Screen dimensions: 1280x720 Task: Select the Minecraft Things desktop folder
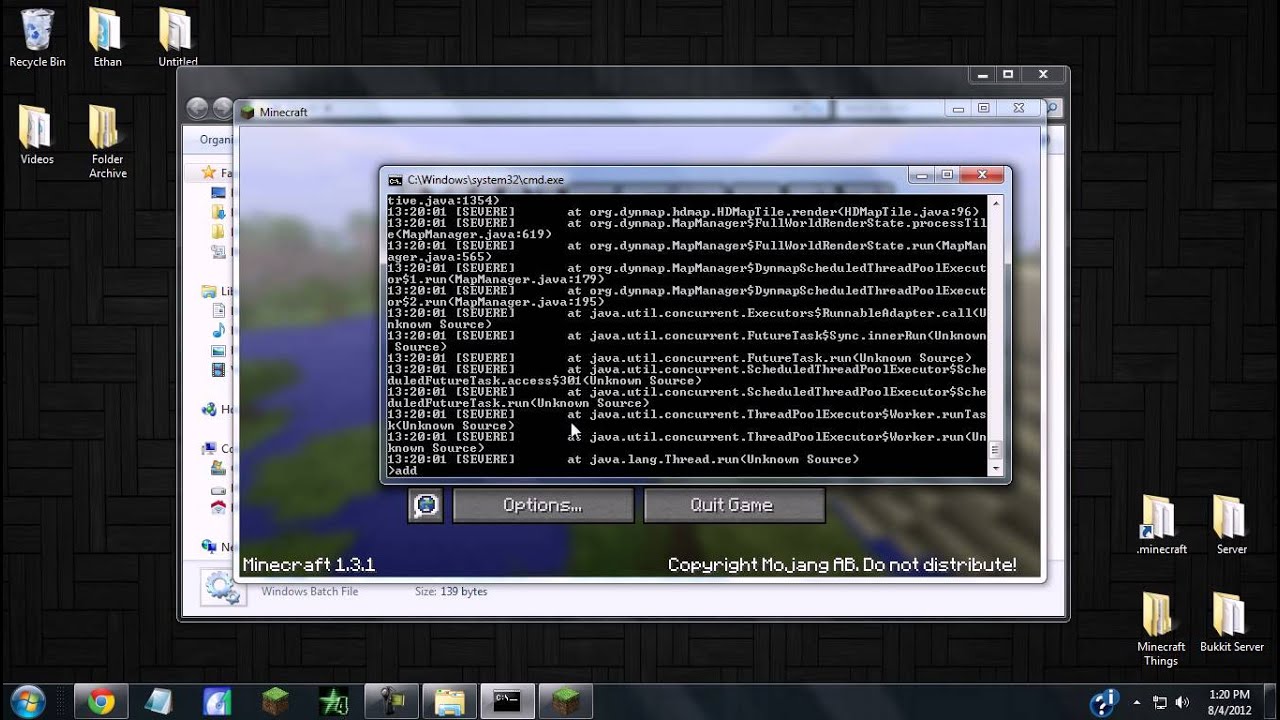pyautogui.click(x=1161, y=629)
